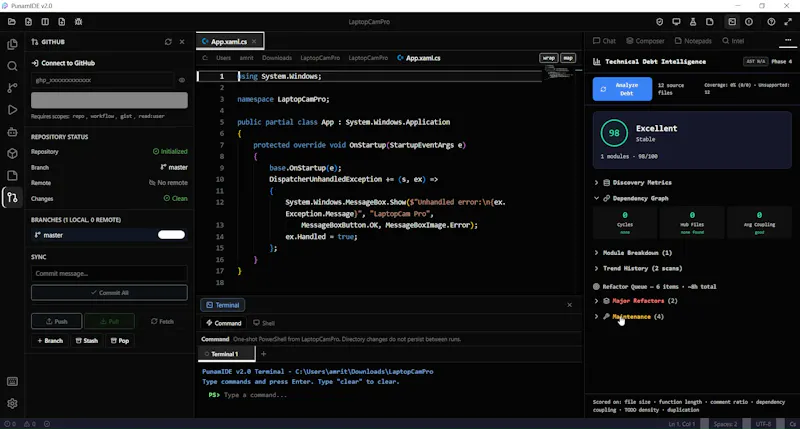Click the Commit All button
The height and width of the screenshot is (429, 800).
coord(109,293)
